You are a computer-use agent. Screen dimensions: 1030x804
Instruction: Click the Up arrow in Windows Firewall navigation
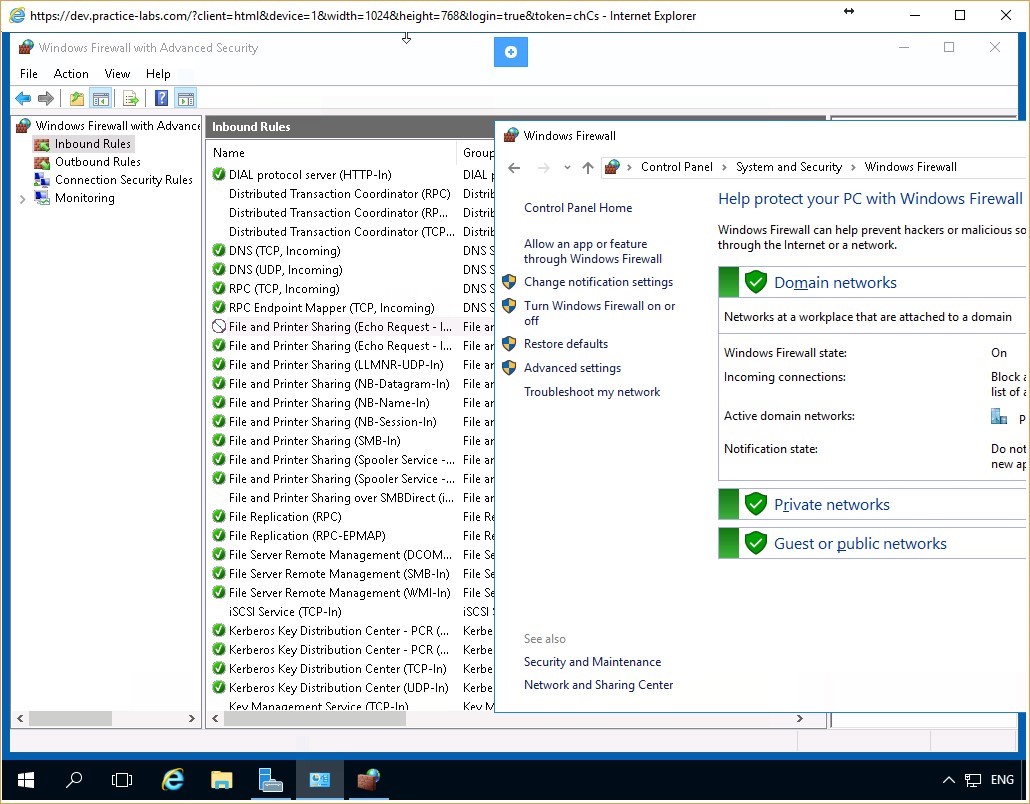[588, 167]
